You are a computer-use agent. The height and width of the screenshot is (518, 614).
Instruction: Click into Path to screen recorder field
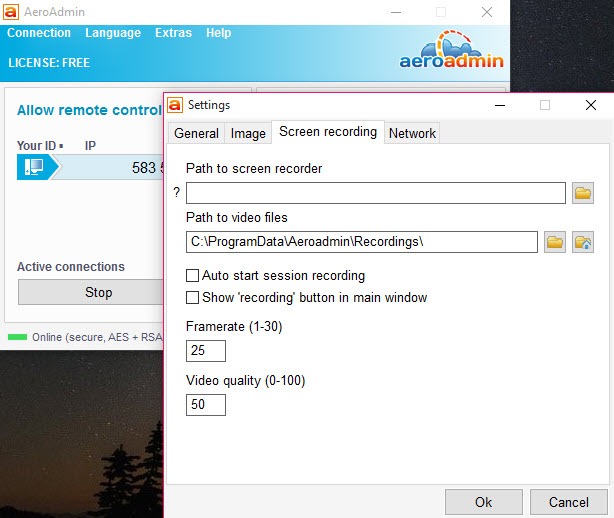(x=376, y=193)
